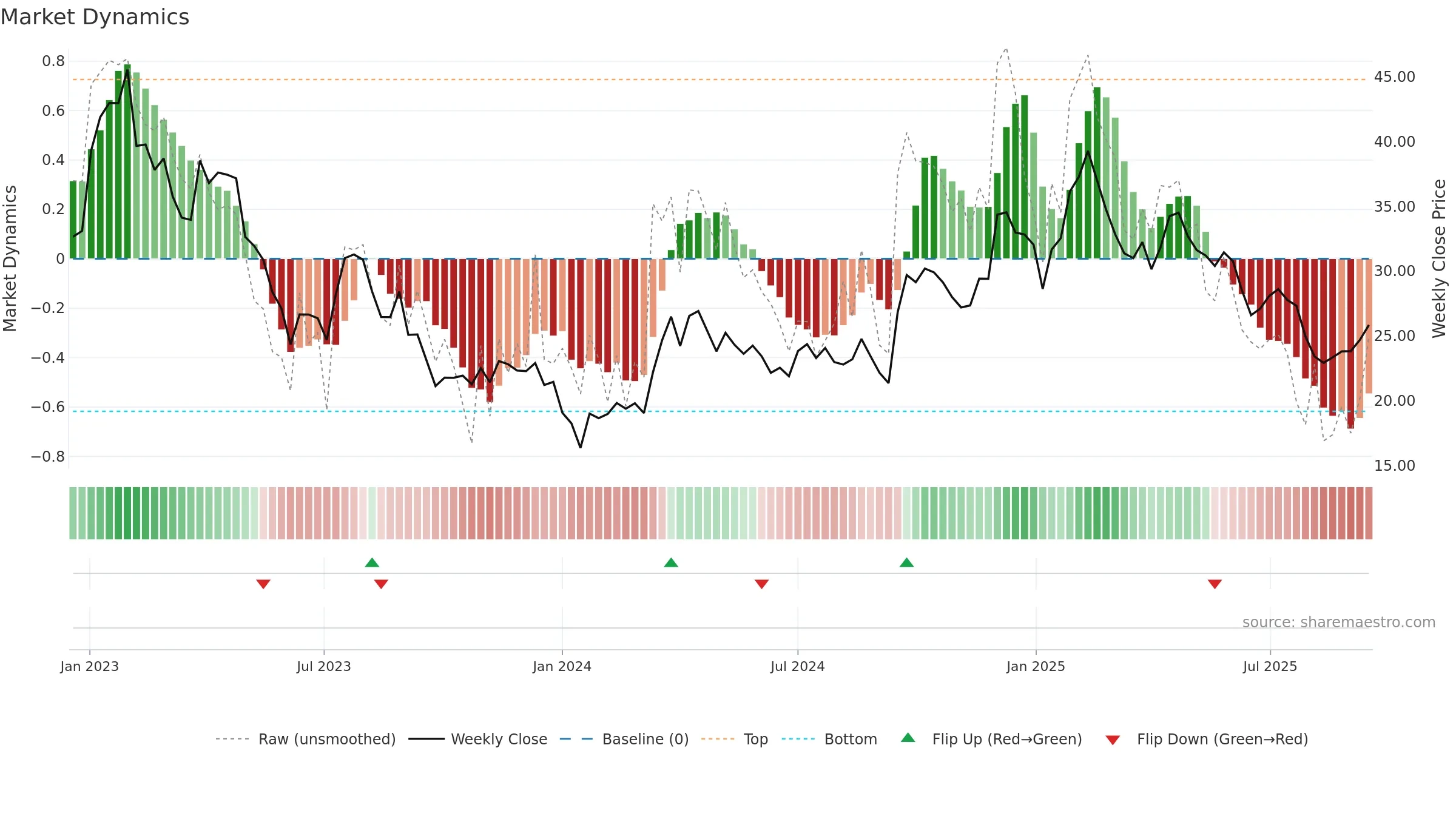Click the source: sharemaestro.com text
This screenshot has width=1456, height=819.
1339,622
